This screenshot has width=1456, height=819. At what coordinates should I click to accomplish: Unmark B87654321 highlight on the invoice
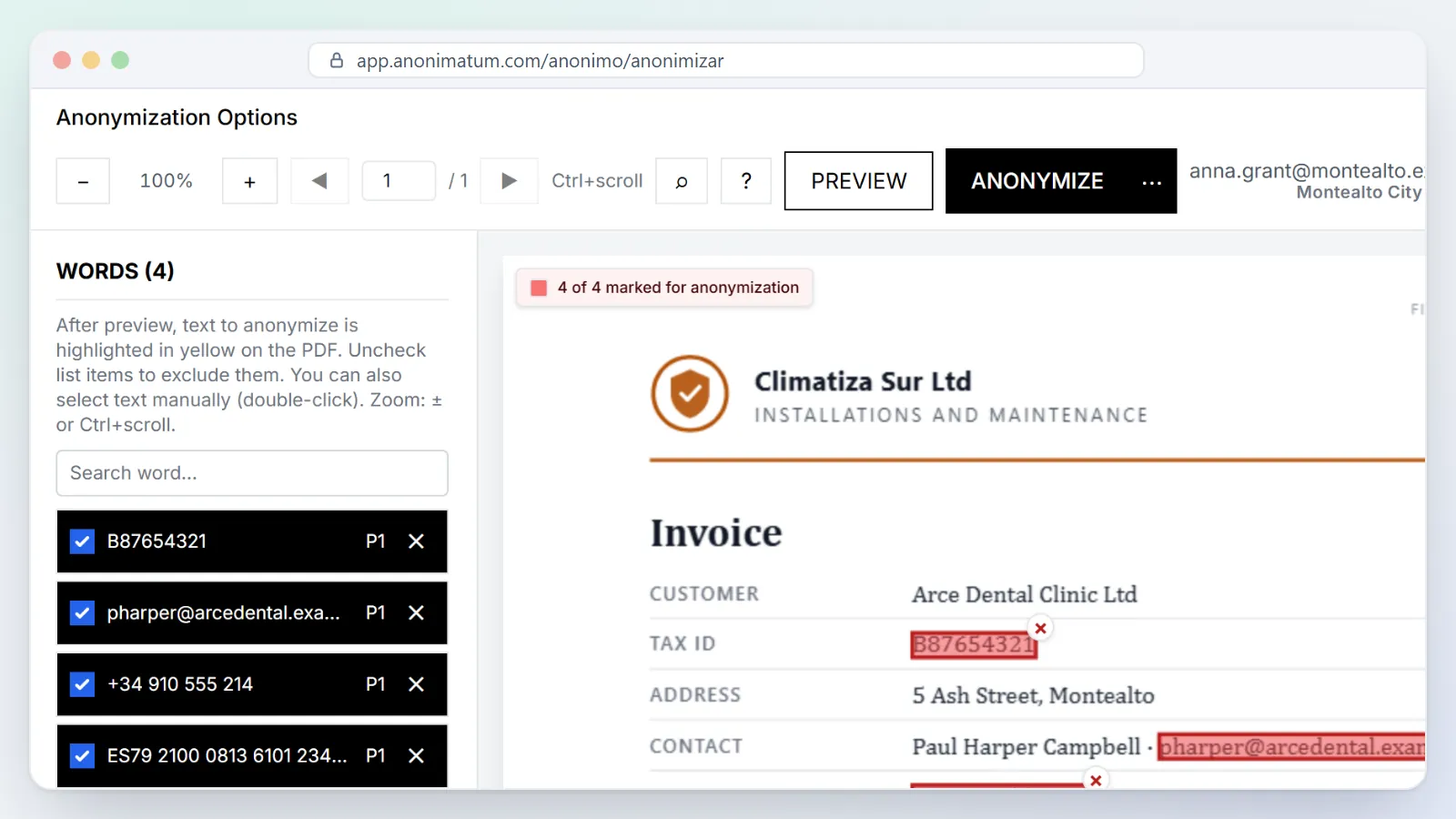coord(1041,628)
